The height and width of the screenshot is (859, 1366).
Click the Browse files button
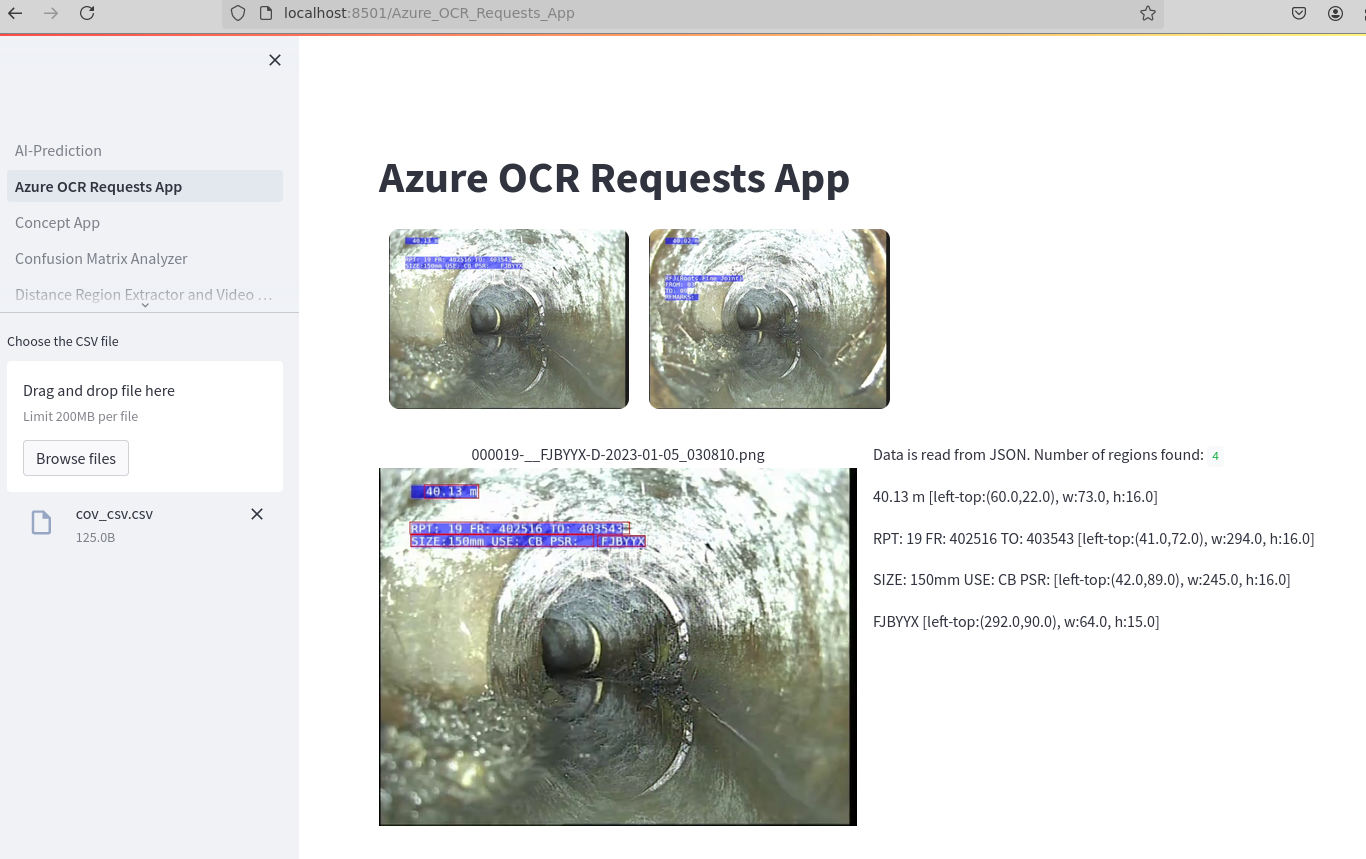(x=76, y=458)
